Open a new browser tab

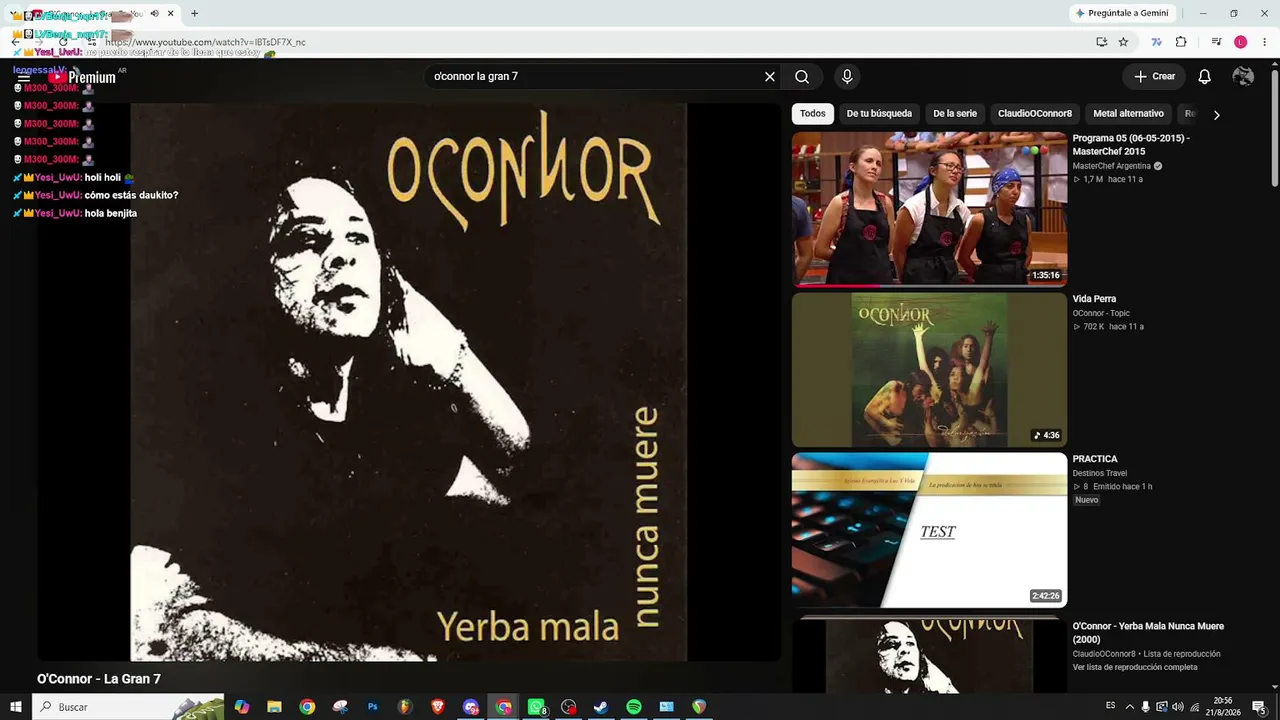pyautogui.click(x=194, y=14)
